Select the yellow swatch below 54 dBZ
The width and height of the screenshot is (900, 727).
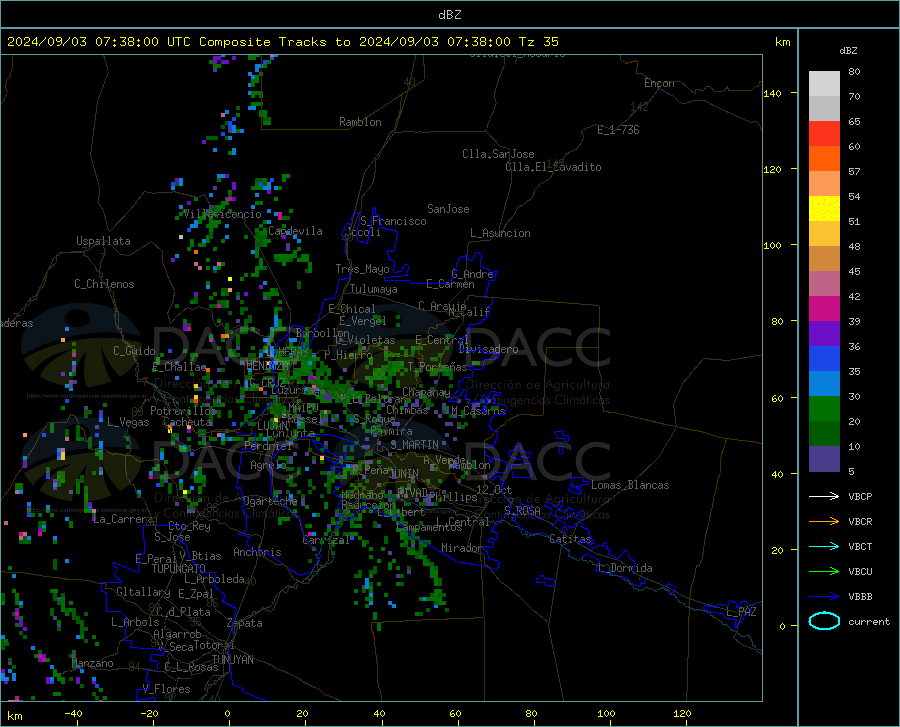(x=824, y=209)
